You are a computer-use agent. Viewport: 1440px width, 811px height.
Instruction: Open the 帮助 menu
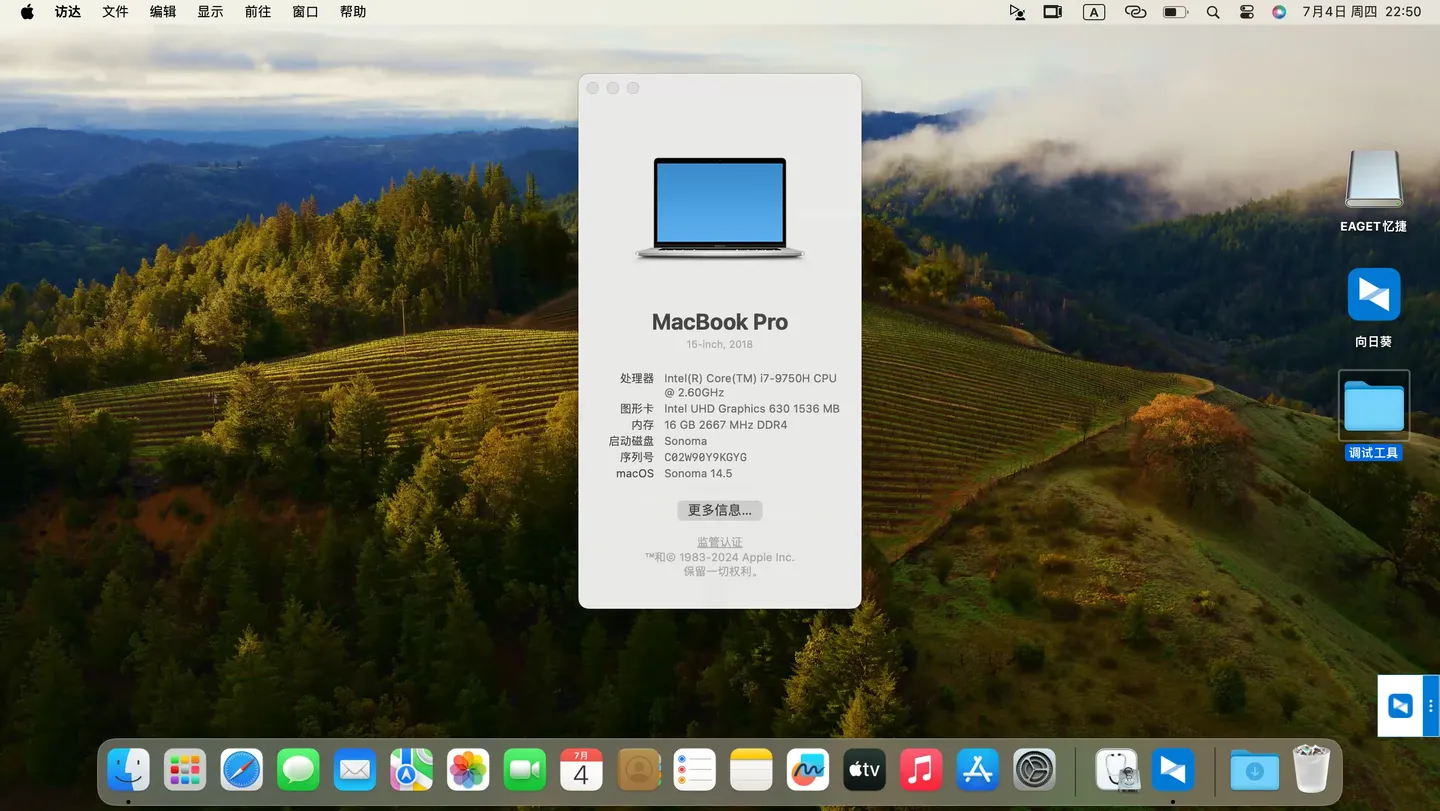(352, 12)
